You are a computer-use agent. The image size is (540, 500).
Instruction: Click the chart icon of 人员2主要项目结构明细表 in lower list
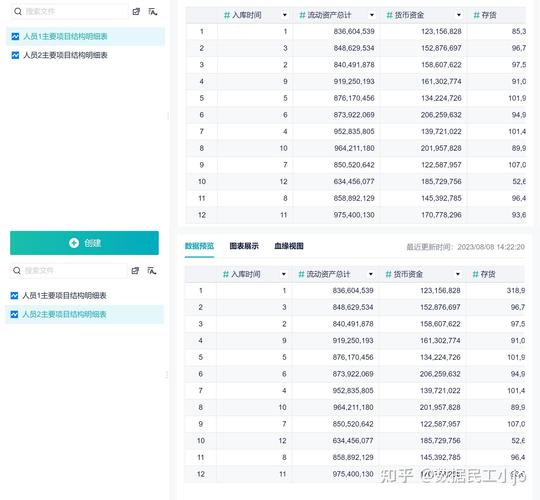pyautogui.click(x=14, y=314)
